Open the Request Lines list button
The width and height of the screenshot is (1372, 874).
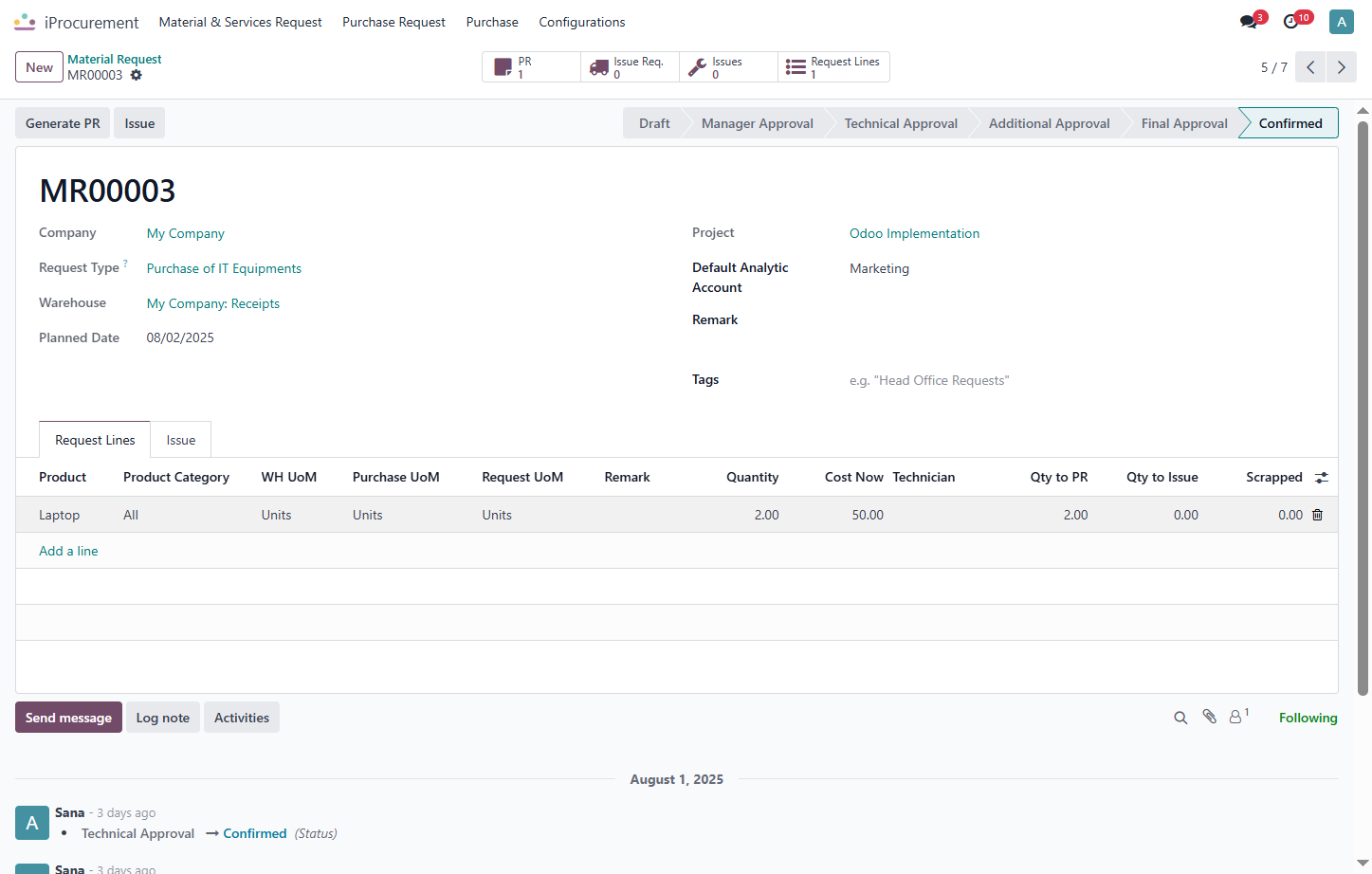coord(833,67)
